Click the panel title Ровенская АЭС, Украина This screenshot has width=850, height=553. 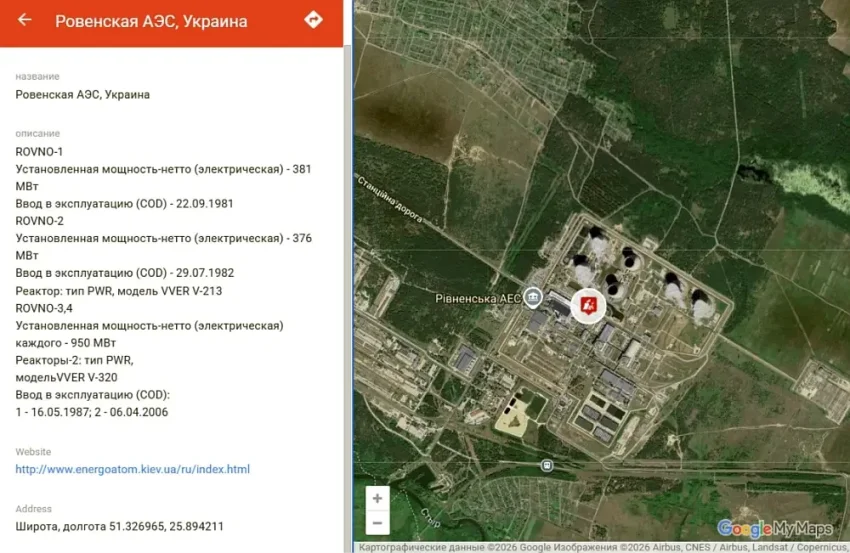[x=151, y=21]
